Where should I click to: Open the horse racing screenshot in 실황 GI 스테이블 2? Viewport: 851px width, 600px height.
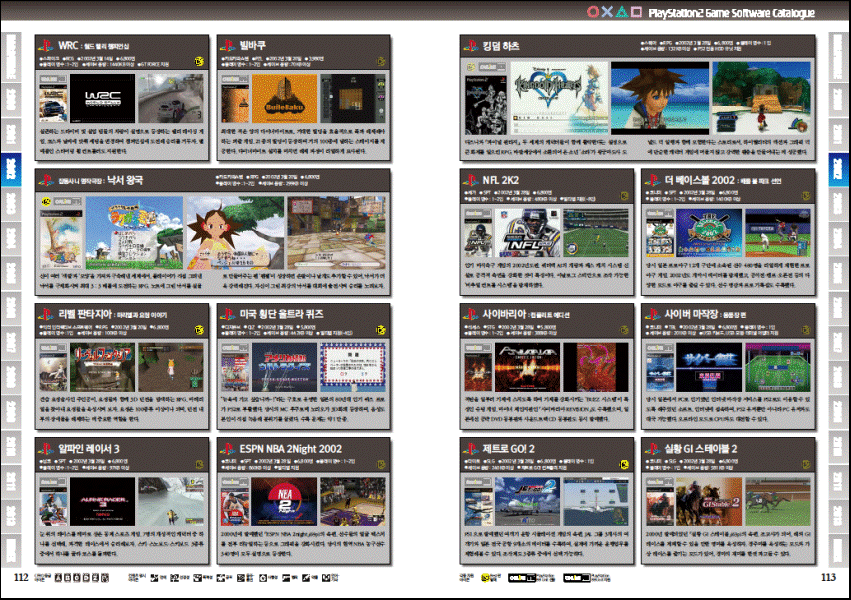coord(778,501)
